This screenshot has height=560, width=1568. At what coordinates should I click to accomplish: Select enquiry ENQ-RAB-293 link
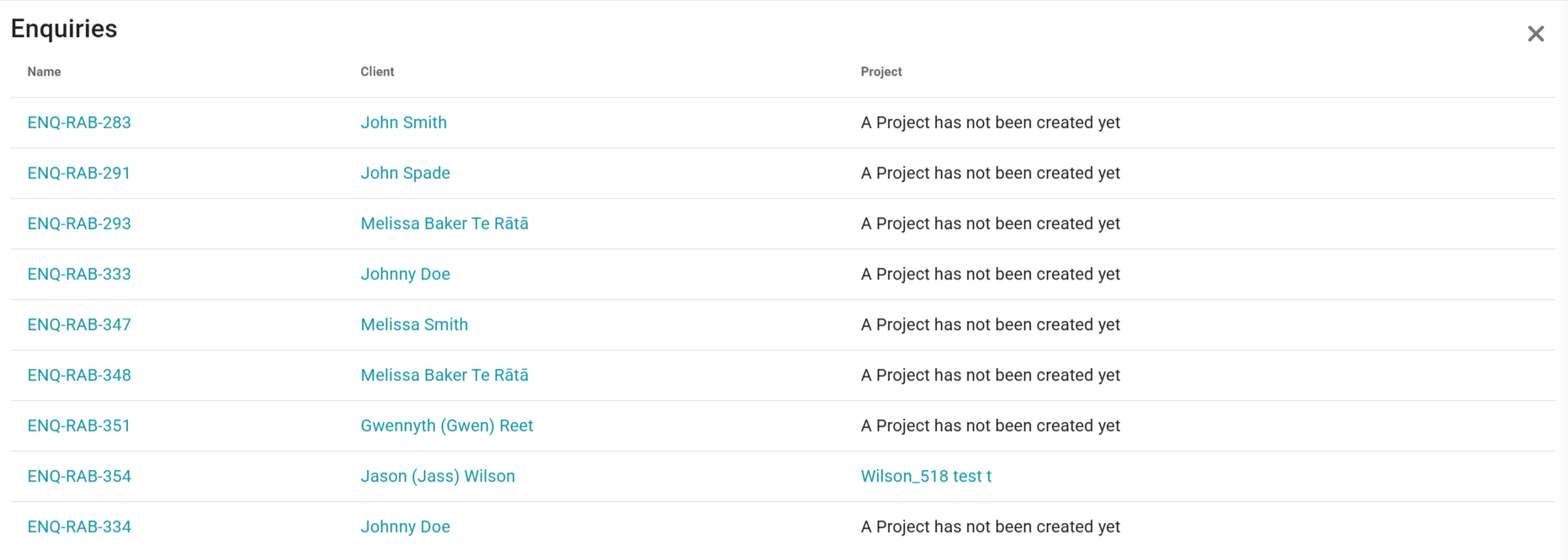79,224
